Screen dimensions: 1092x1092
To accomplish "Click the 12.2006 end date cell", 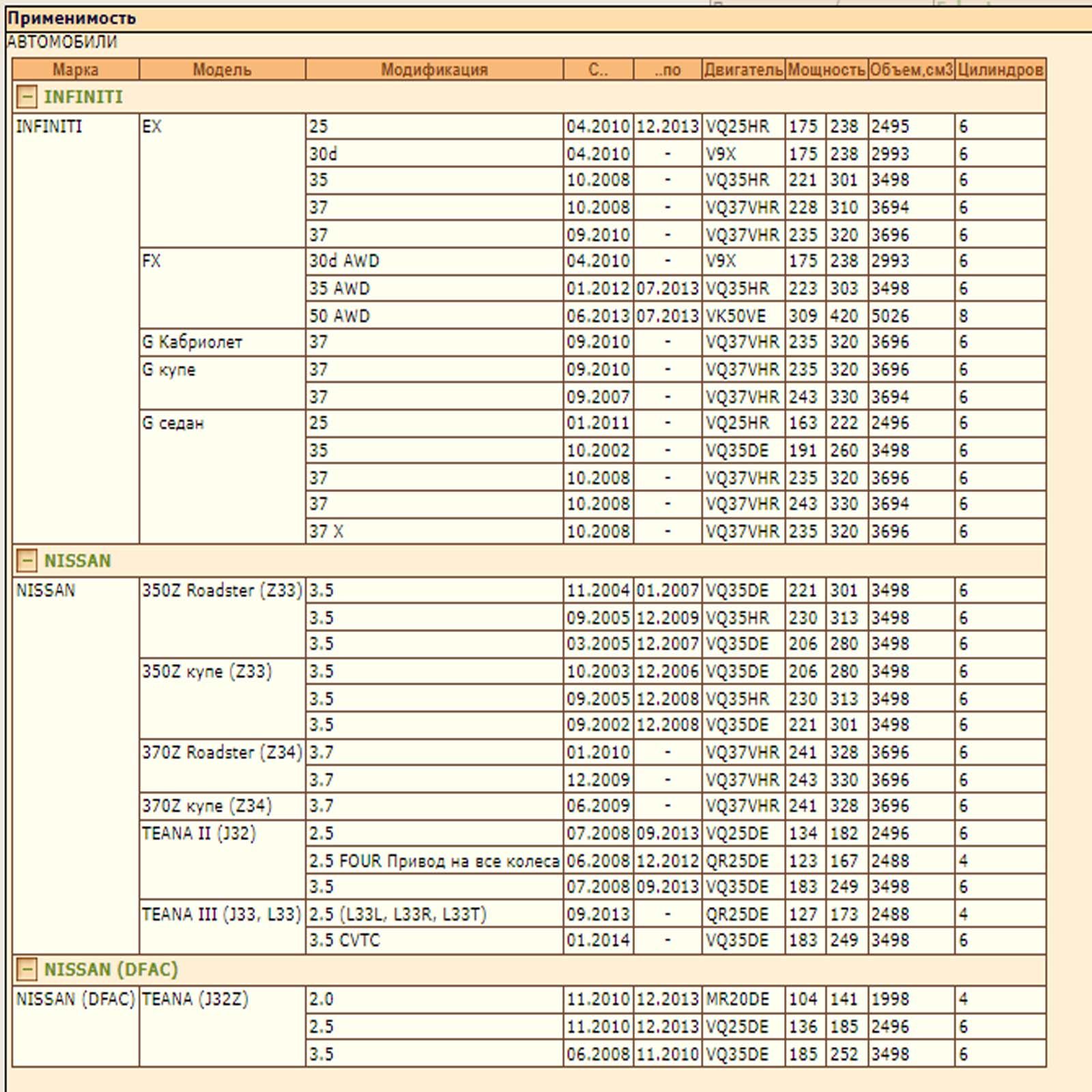I will click(x=667, y=672).
